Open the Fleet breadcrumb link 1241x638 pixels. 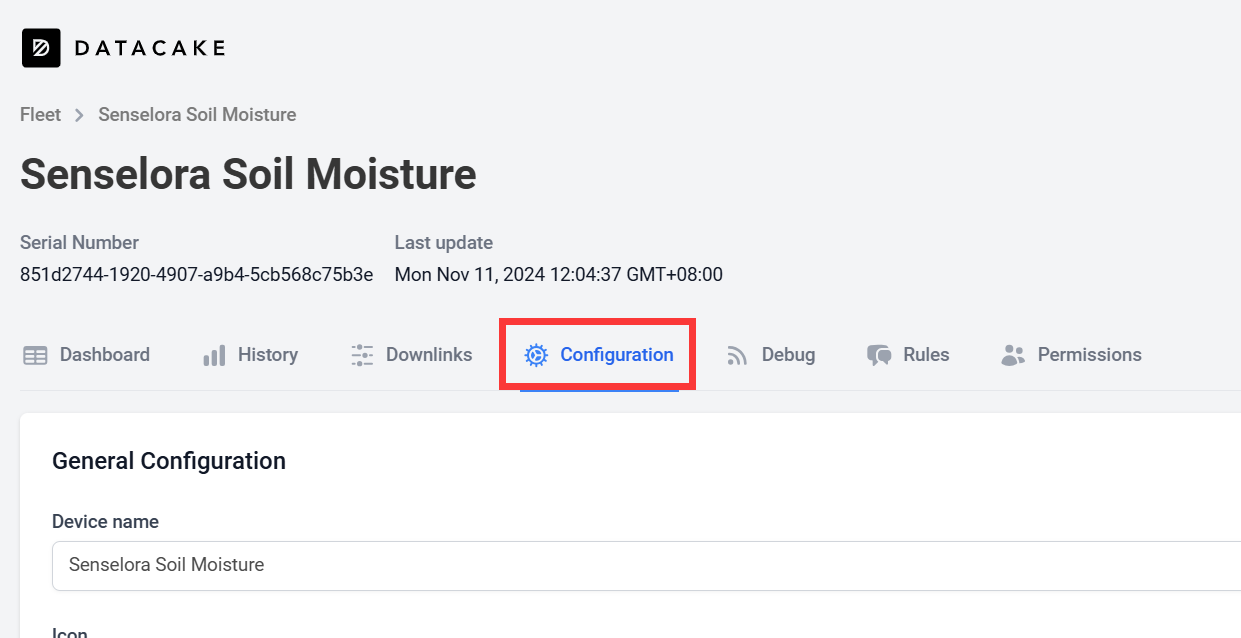(40, 115)
